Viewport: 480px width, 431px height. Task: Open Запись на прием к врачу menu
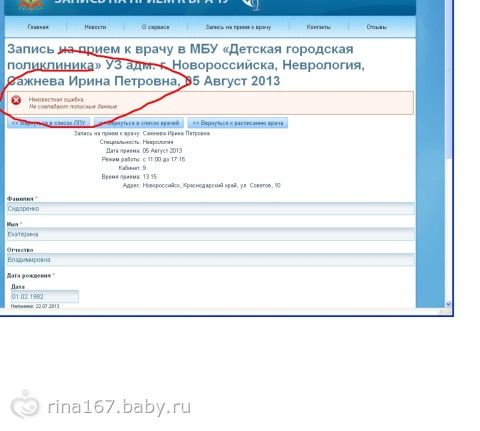pos(238,27)
